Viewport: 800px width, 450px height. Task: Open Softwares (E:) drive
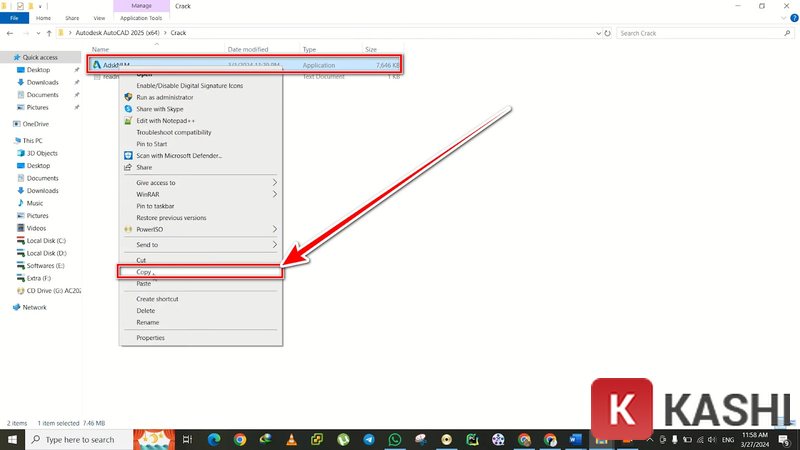tap(45, 265)
